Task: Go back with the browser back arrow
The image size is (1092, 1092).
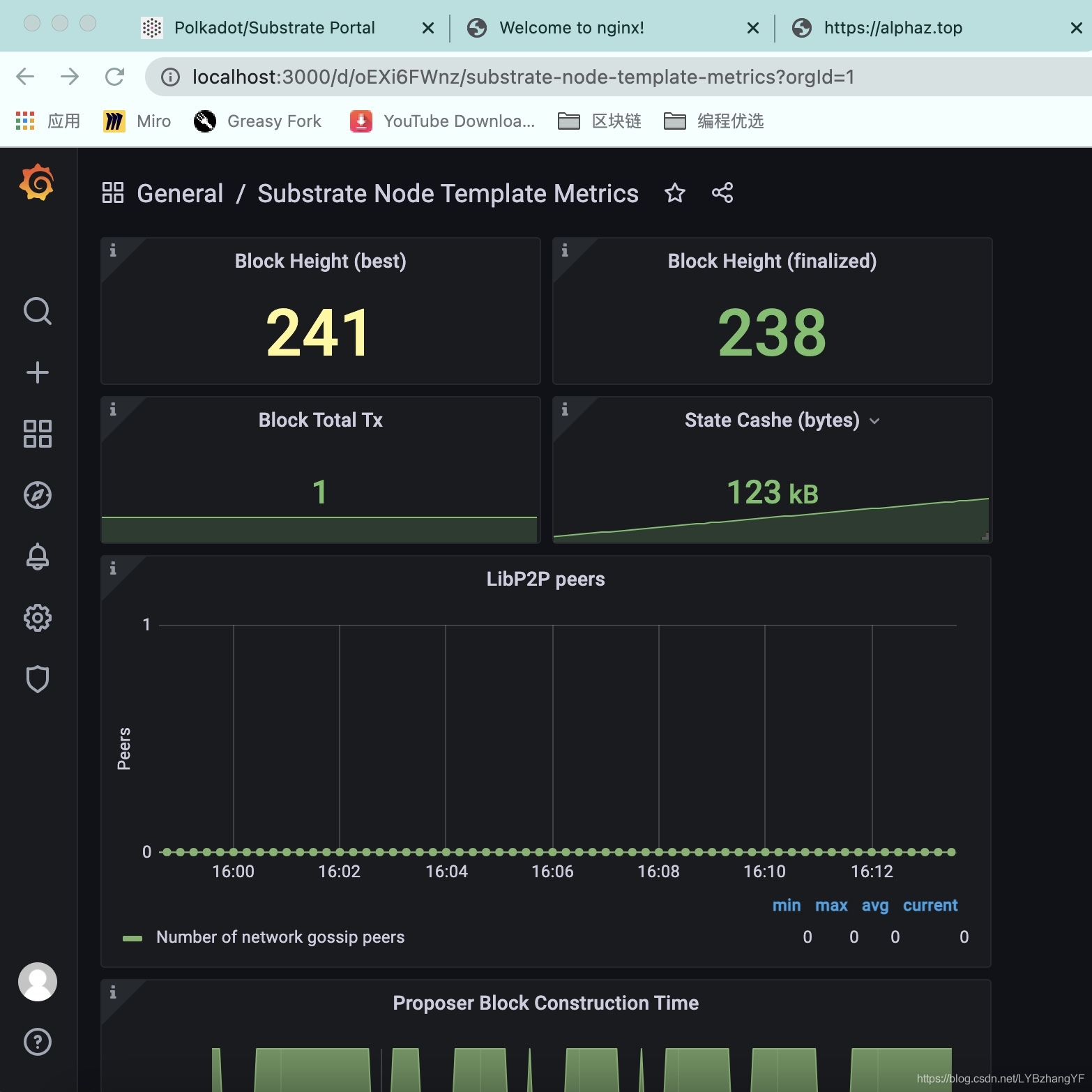Action: (25, 77)
